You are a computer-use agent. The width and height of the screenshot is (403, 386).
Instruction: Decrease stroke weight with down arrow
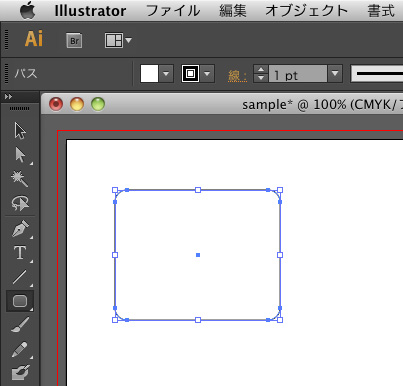[261, 78]
